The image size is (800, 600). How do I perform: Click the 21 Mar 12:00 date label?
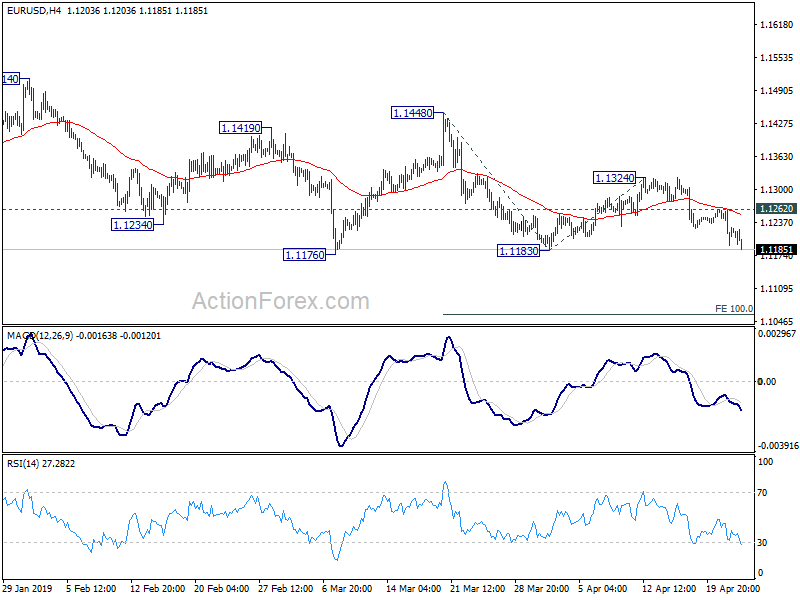coord(478,588)
